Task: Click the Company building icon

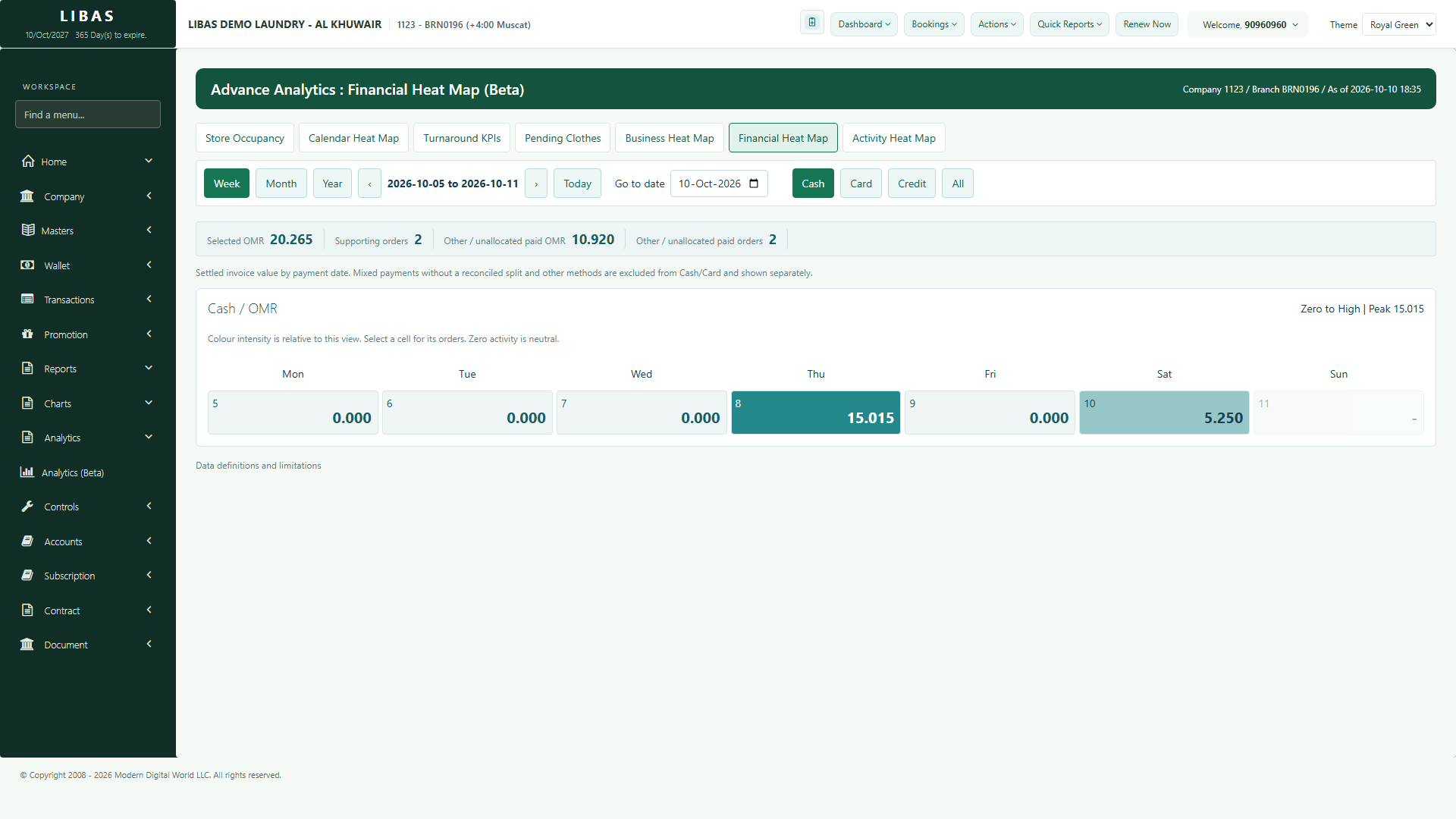Action: click(27, 196)
